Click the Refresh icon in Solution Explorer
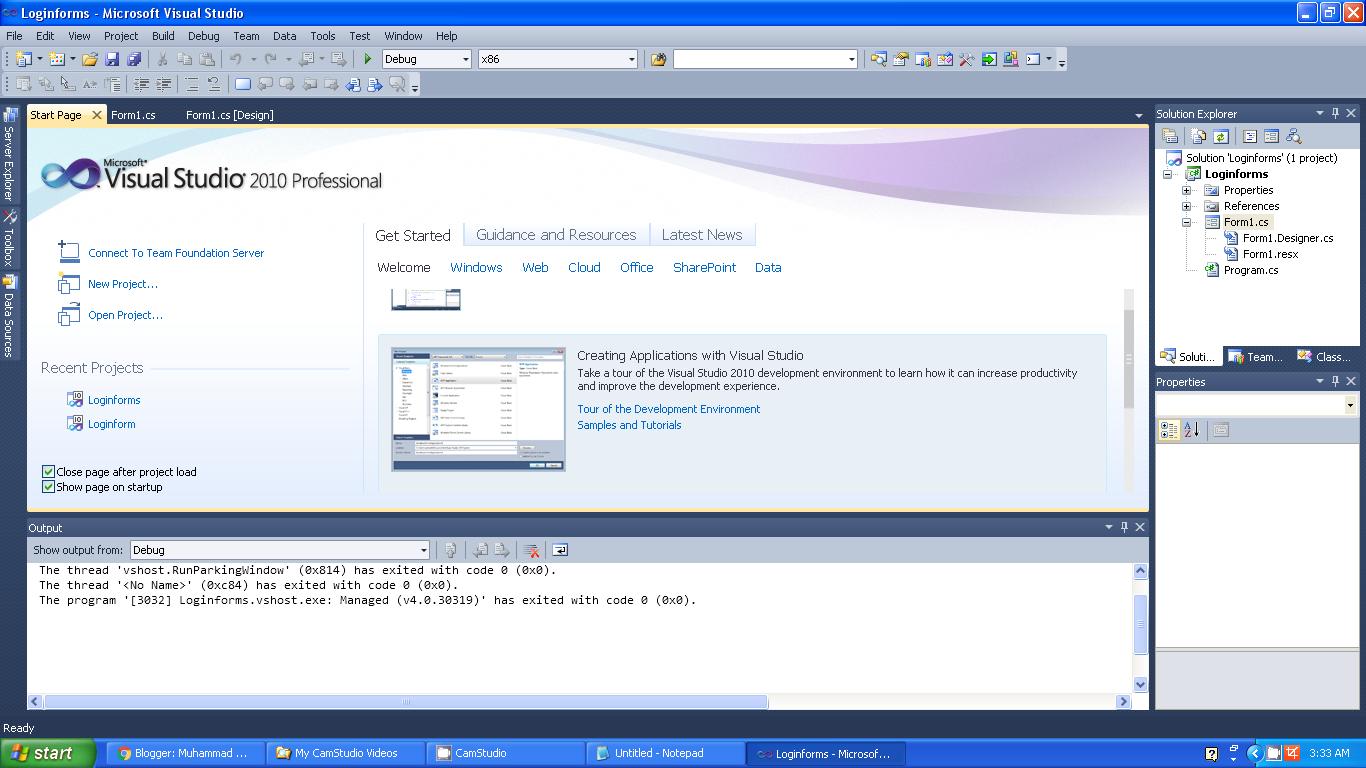The image size is (1366, 768). coord(1221,136)
